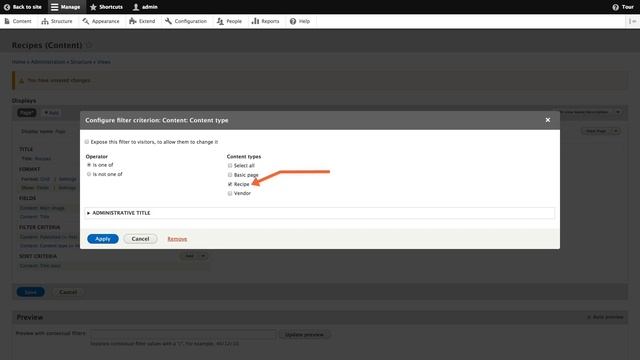Open the sort criteria Add dropdown arrow
The image size is (640, 360).
click(x=203, y=256)
